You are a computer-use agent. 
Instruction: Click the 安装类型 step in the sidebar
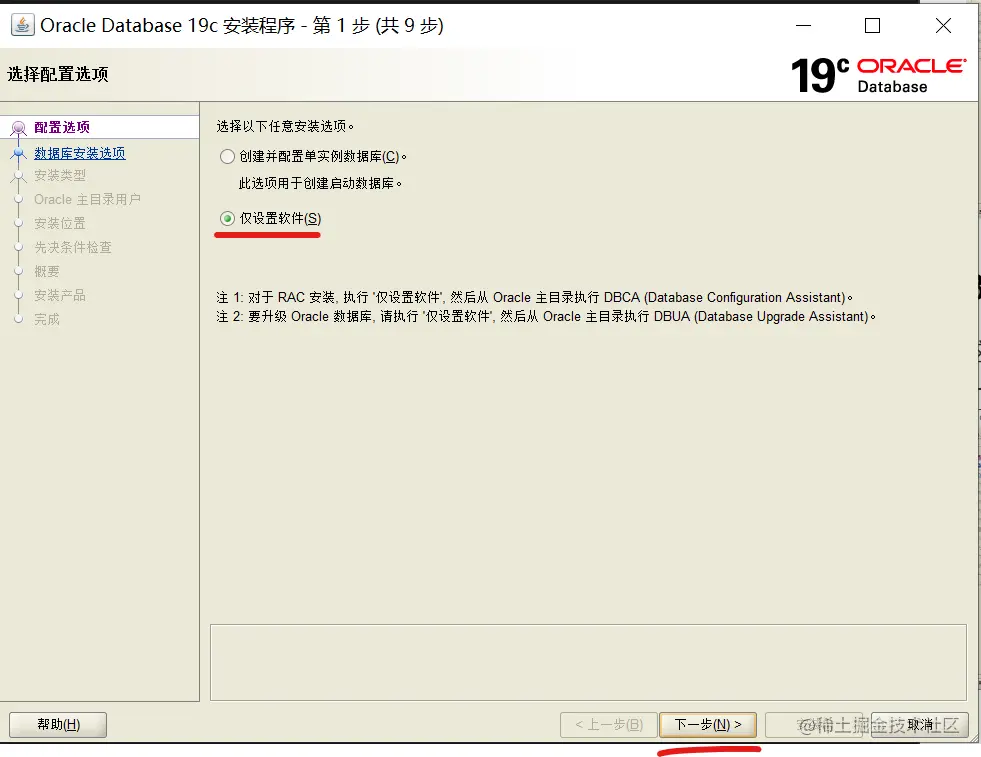60,175
